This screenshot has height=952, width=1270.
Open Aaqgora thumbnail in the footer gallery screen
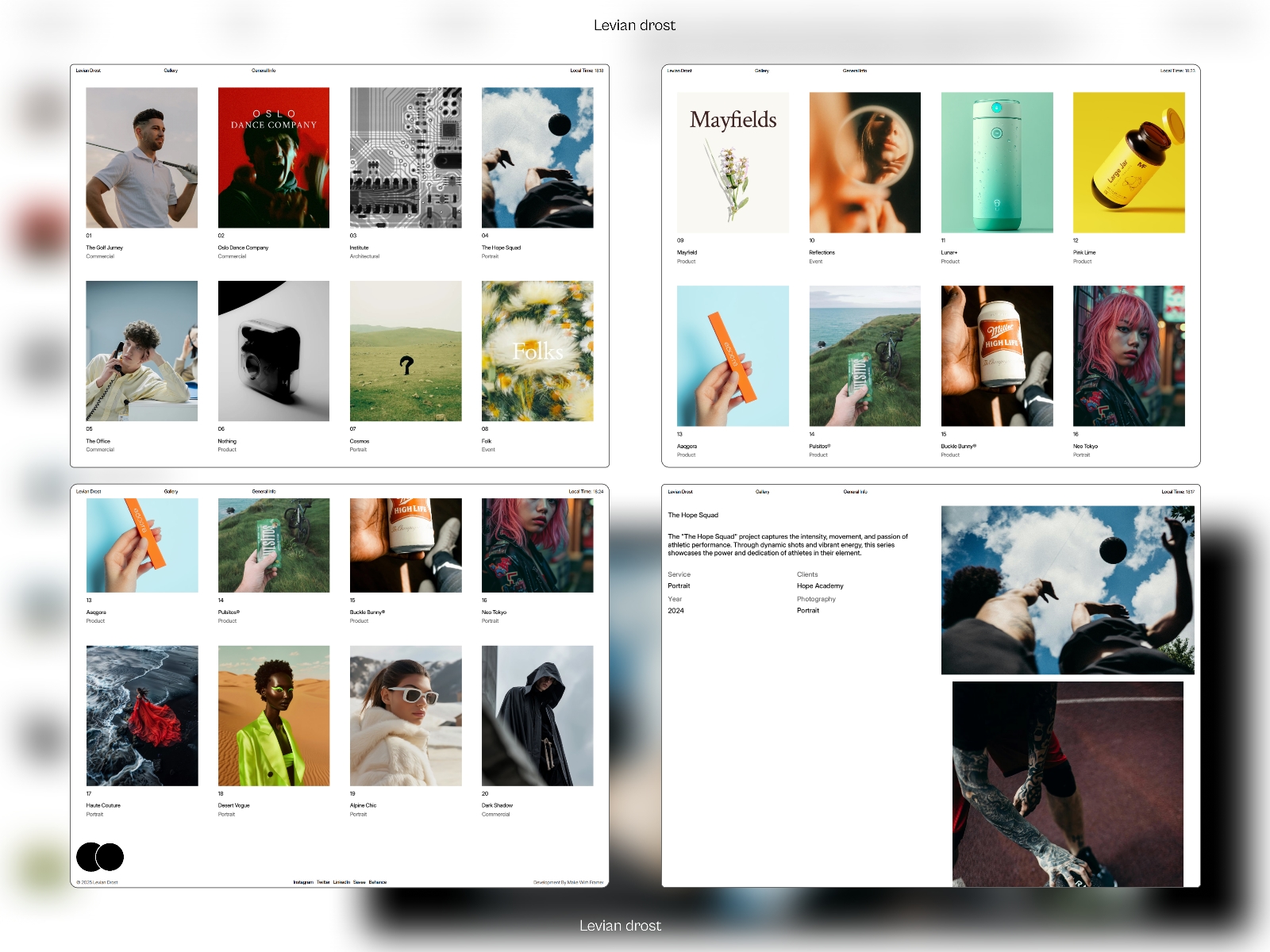click(142, 545)
